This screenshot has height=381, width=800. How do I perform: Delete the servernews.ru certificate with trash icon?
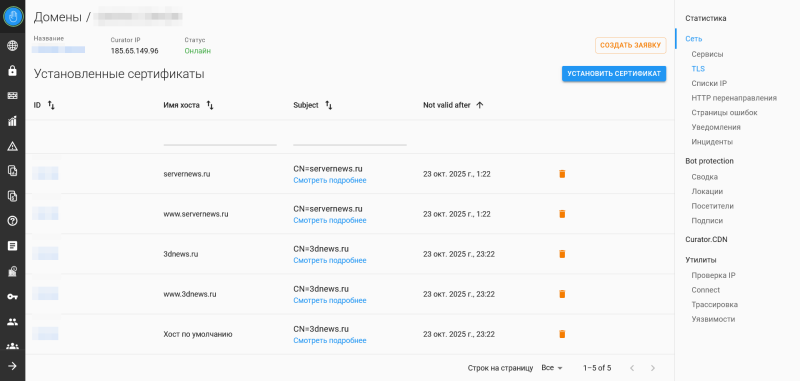point(562,174)
